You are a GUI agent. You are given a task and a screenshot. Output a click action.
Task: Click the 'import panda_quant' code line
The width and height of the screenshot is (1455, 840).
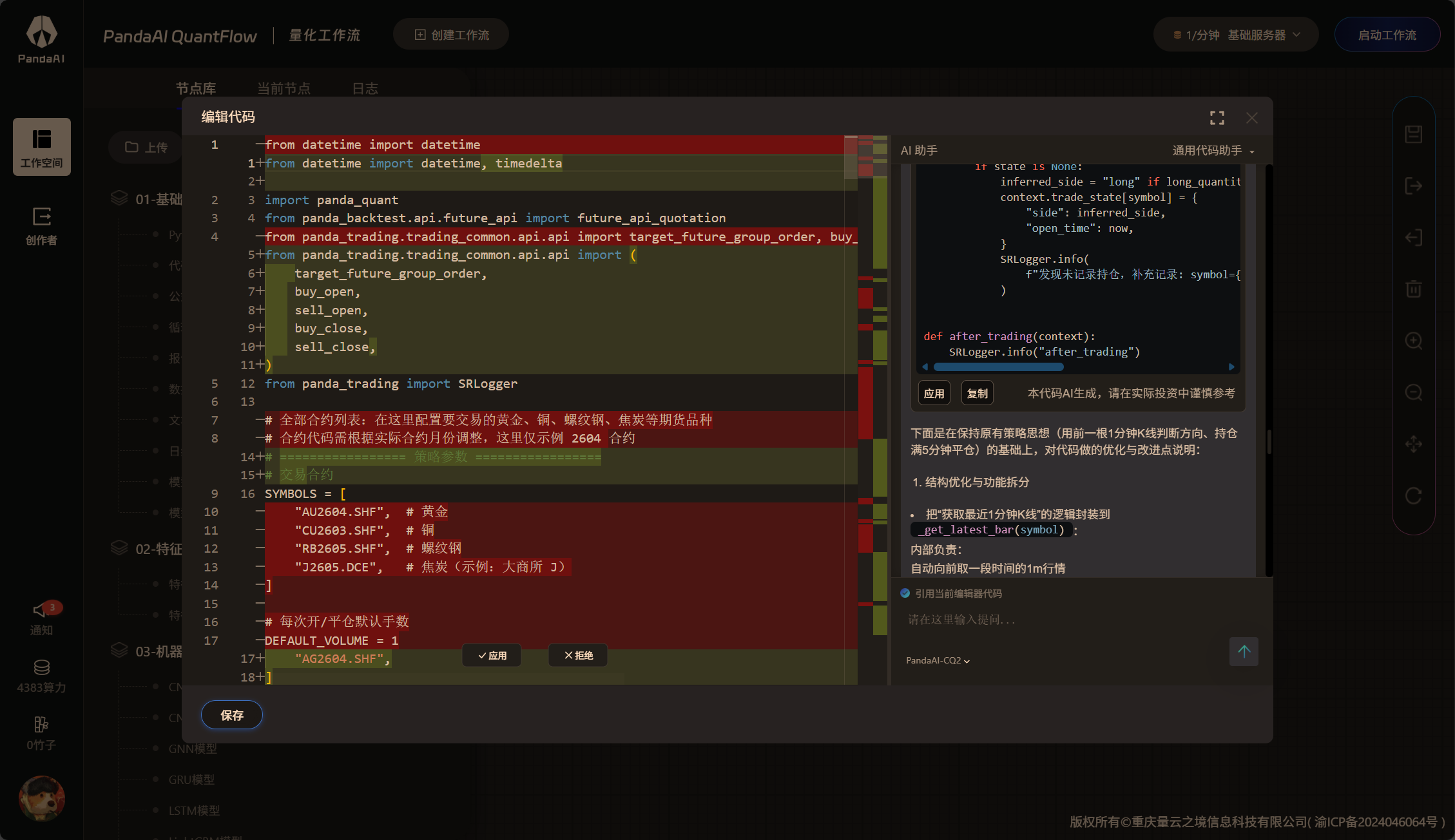pos(331,200)
